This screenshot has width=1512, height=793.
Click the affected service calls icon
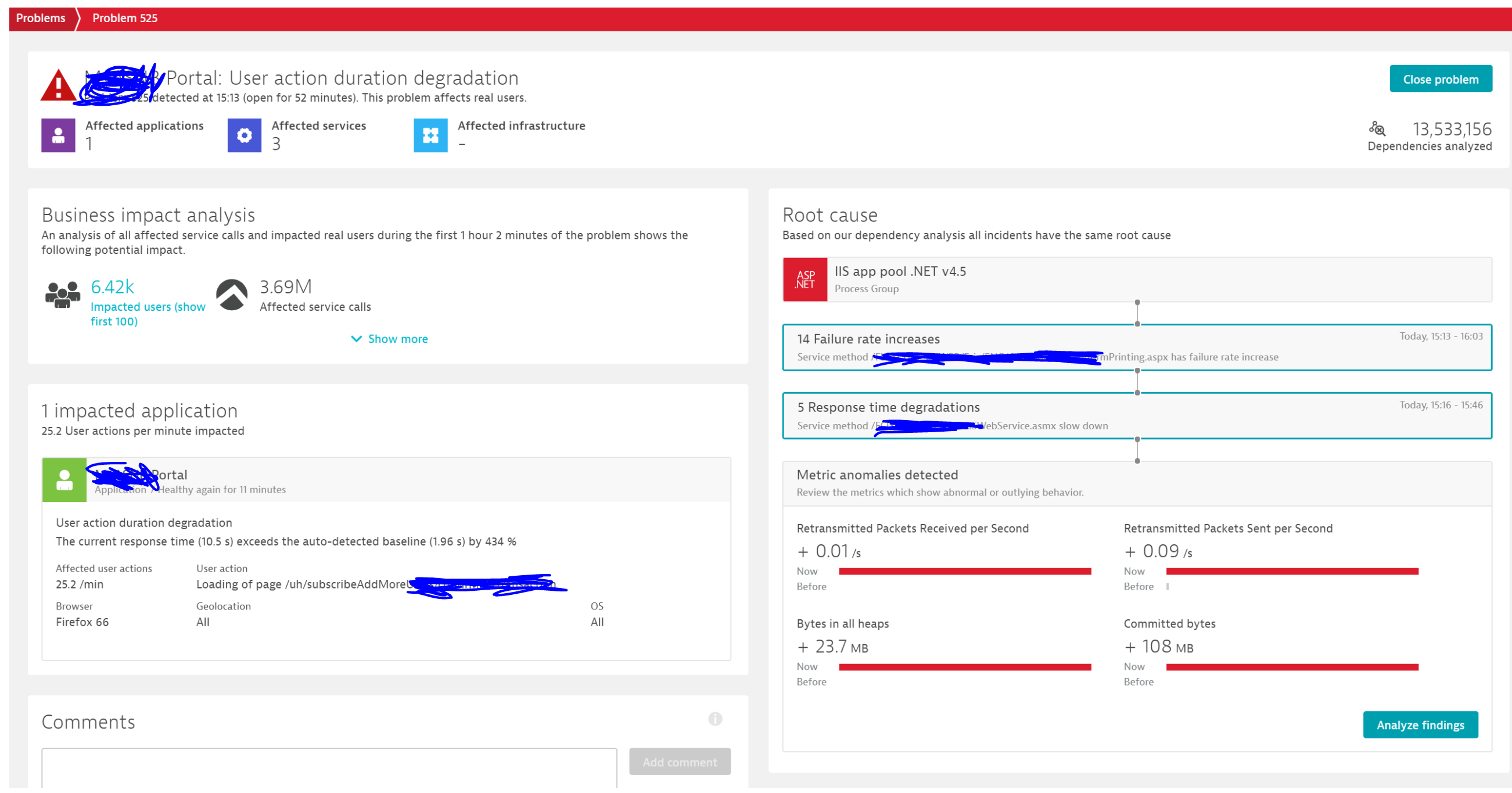tap(232, 294)
